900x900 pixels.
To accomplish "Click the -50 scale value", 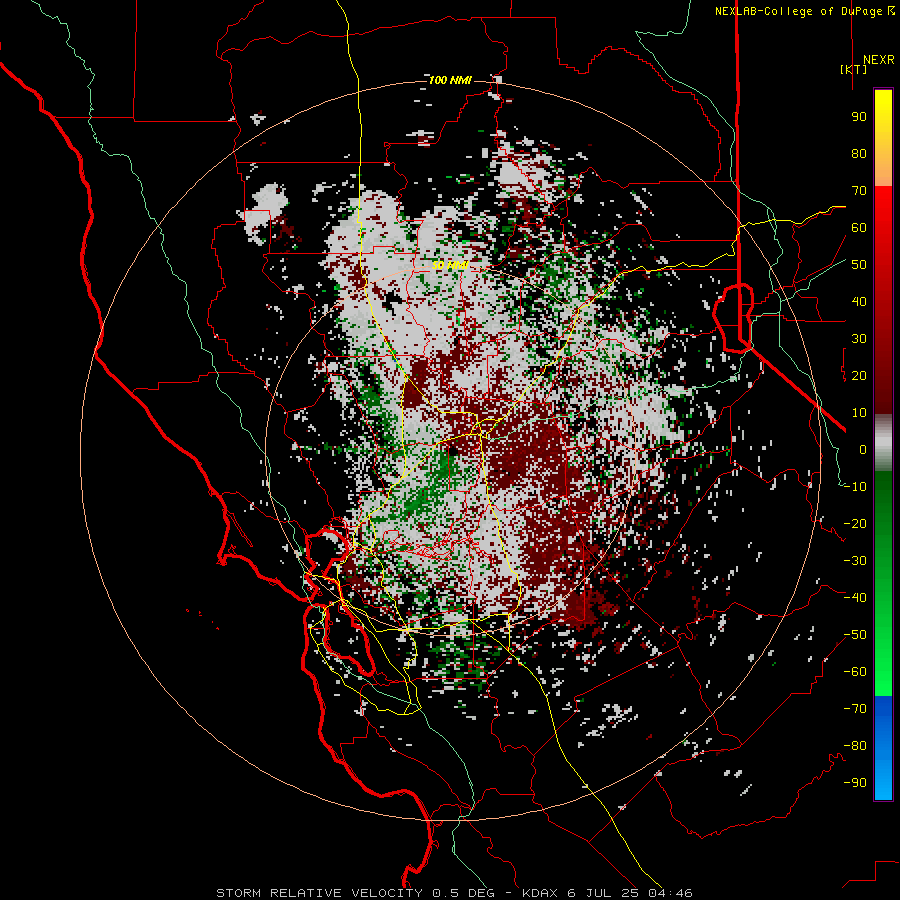I will (x=855, y=635).
